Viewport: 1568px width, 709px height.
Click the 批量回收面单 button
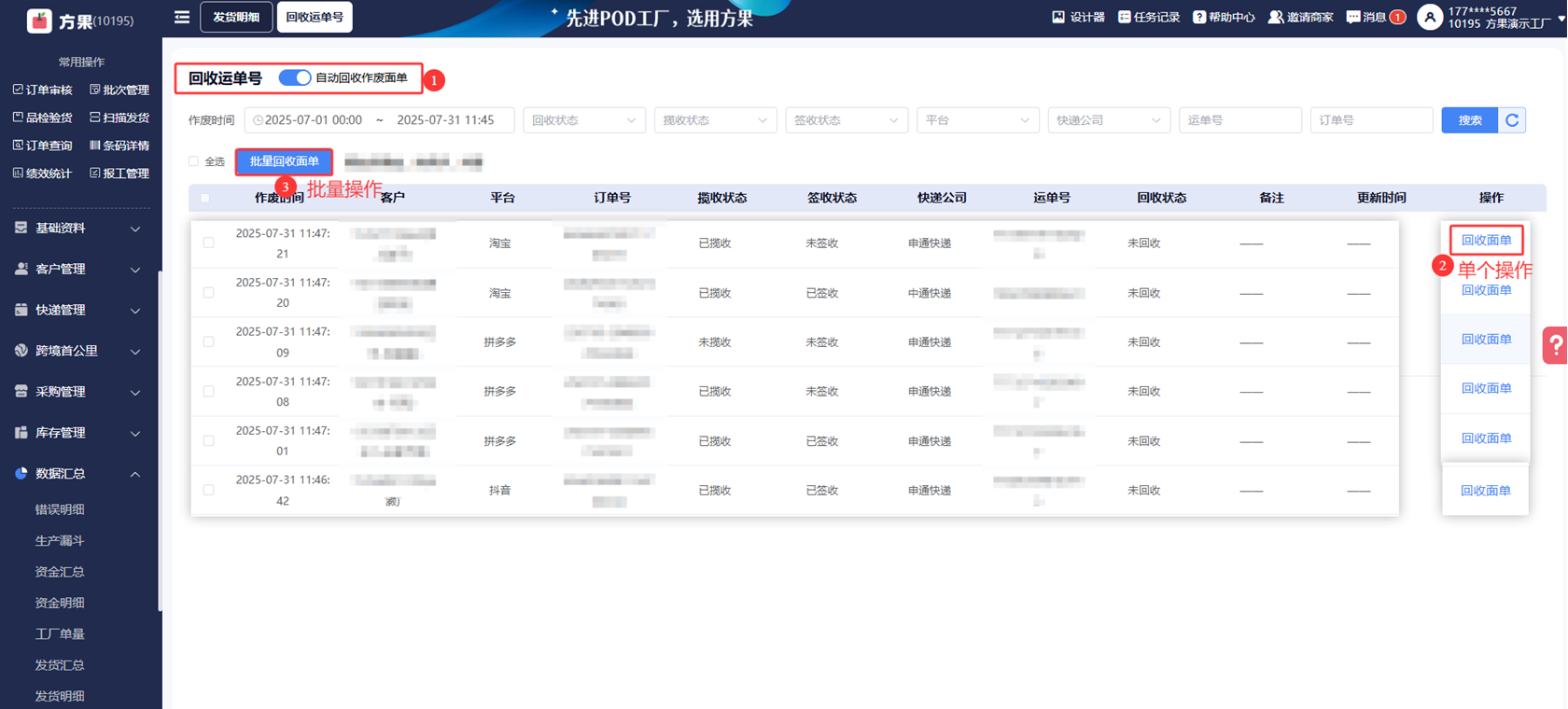click(284, 161)
